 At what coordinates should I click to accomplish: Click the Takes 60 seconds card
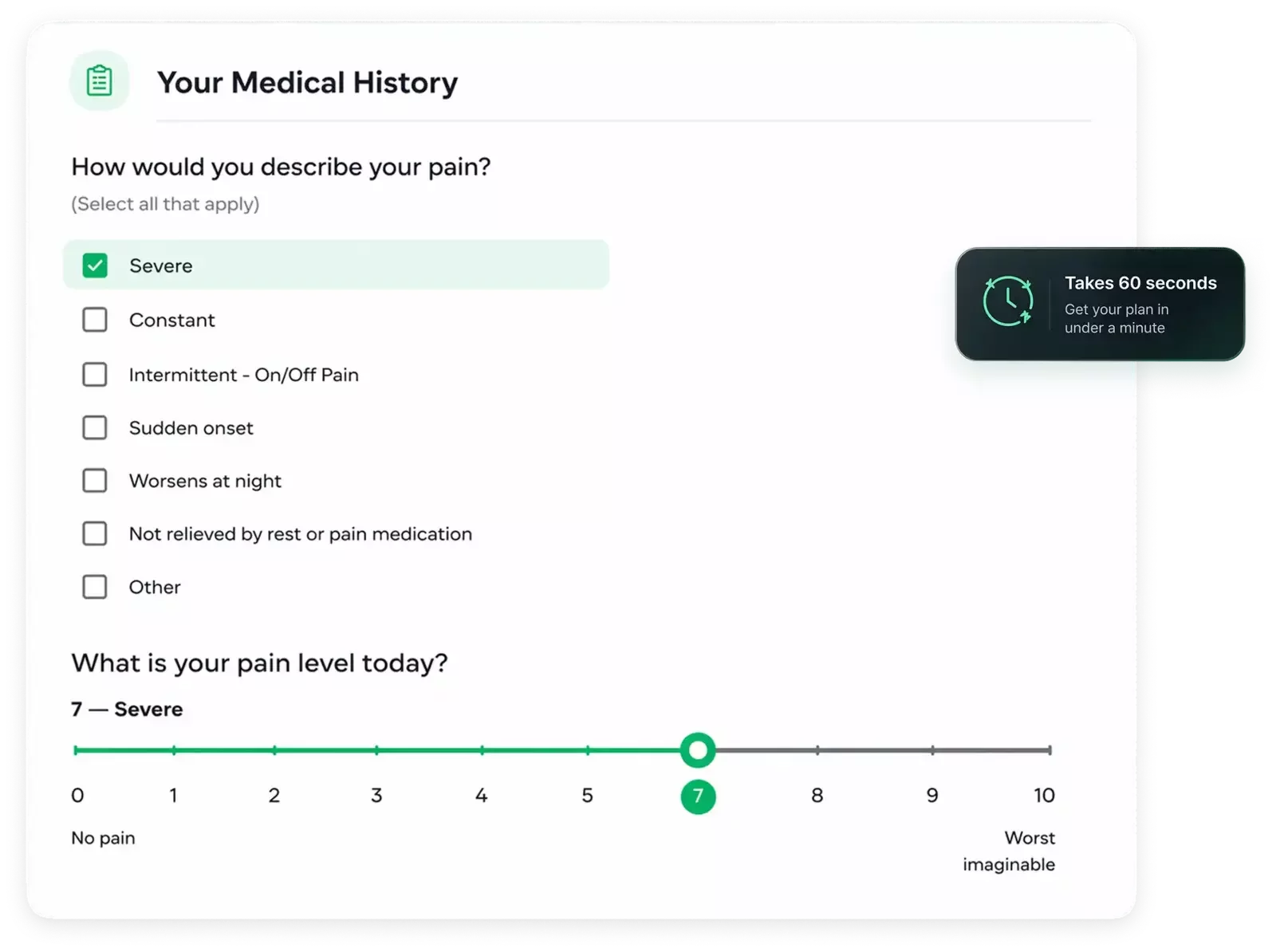pos(1100,304)
